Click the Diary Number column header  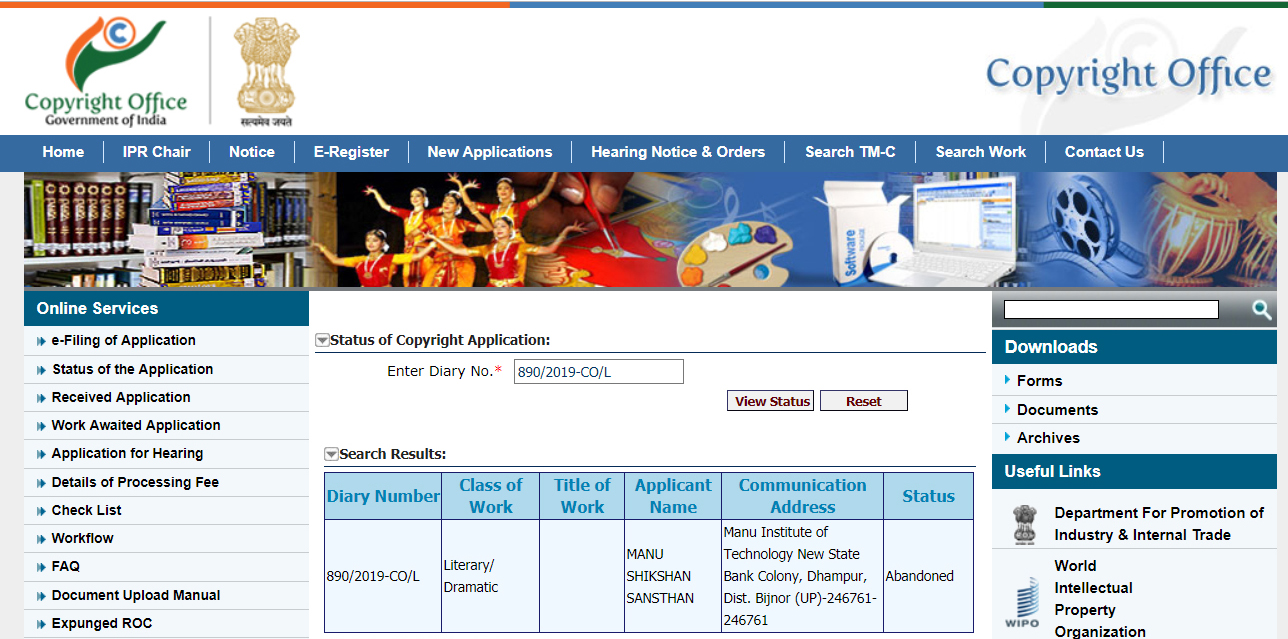[383, 496]
